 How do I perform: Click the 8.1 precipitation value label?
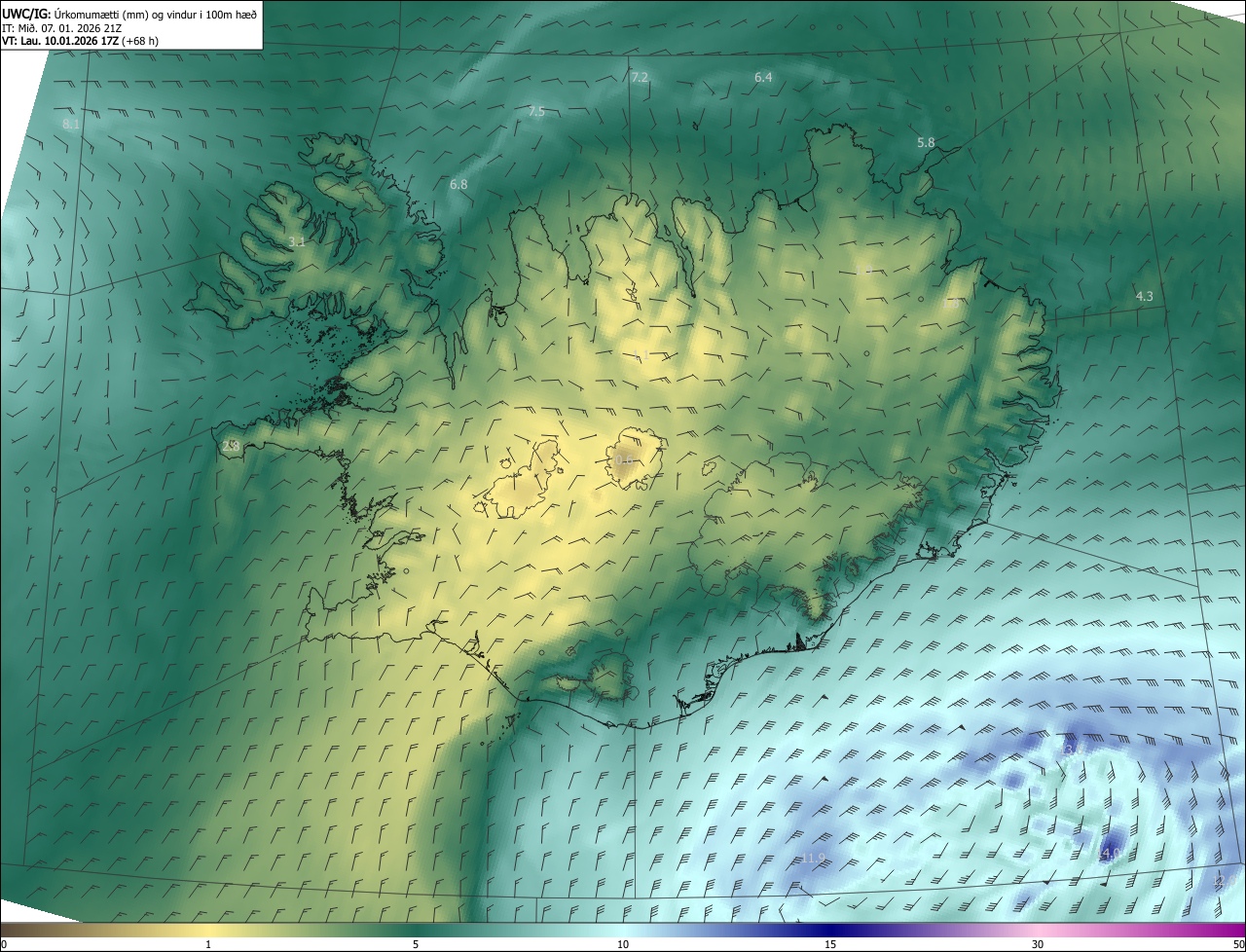pos(71,125)
